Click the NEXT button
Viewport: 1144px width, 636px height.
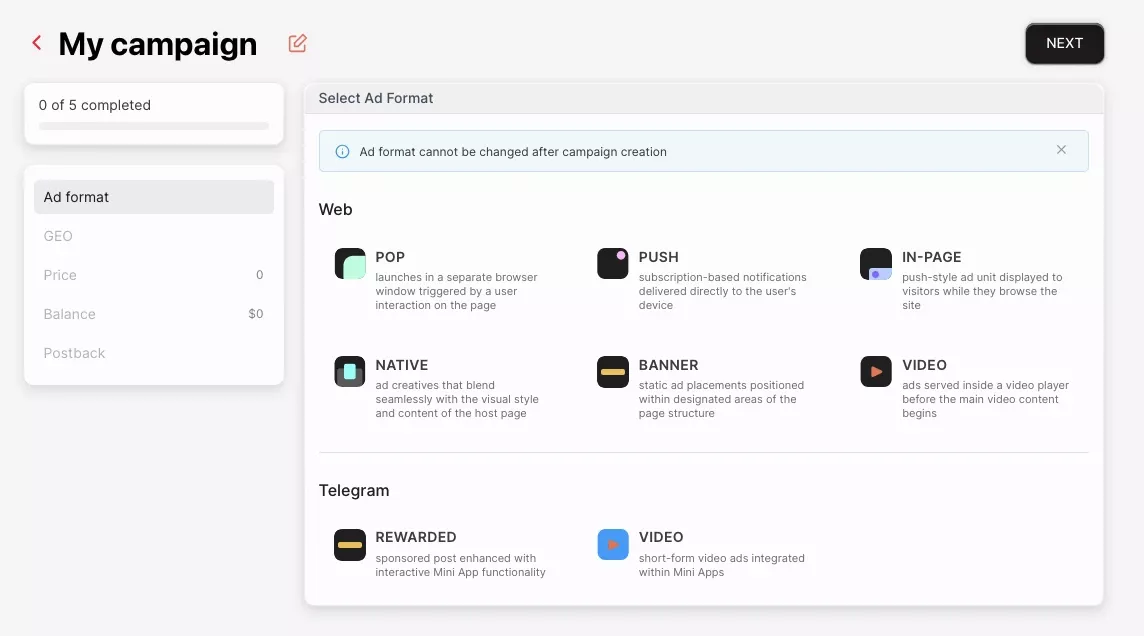coord(1064,44)
